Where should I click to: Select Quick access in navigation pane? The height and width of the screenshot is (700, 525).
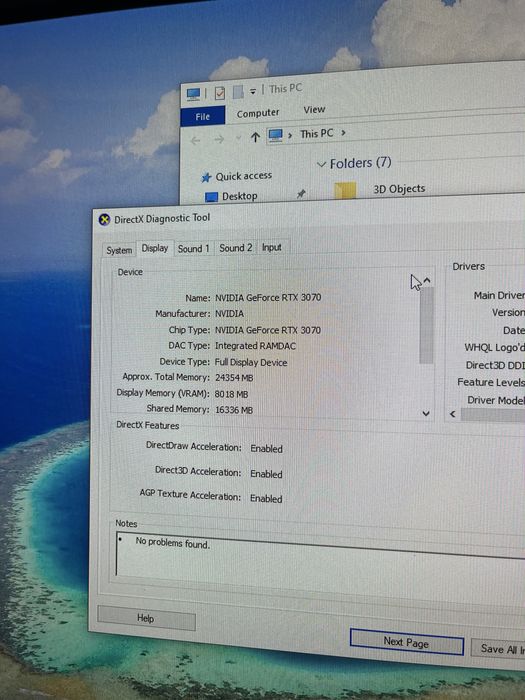tap(243, 176)
